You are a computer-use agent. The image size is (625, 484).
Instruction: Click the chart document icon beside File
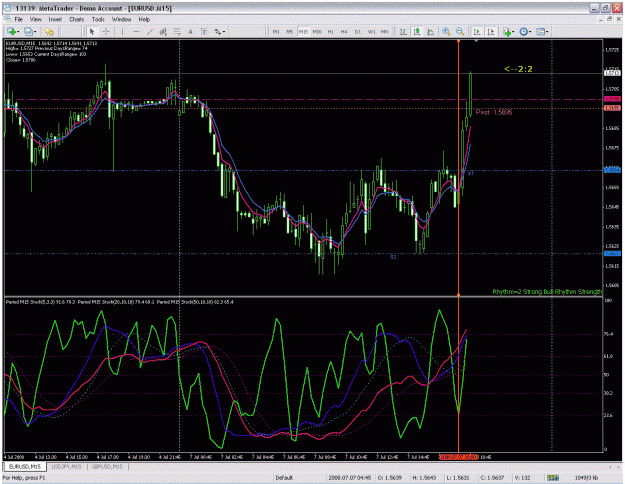tap(8, 19)
